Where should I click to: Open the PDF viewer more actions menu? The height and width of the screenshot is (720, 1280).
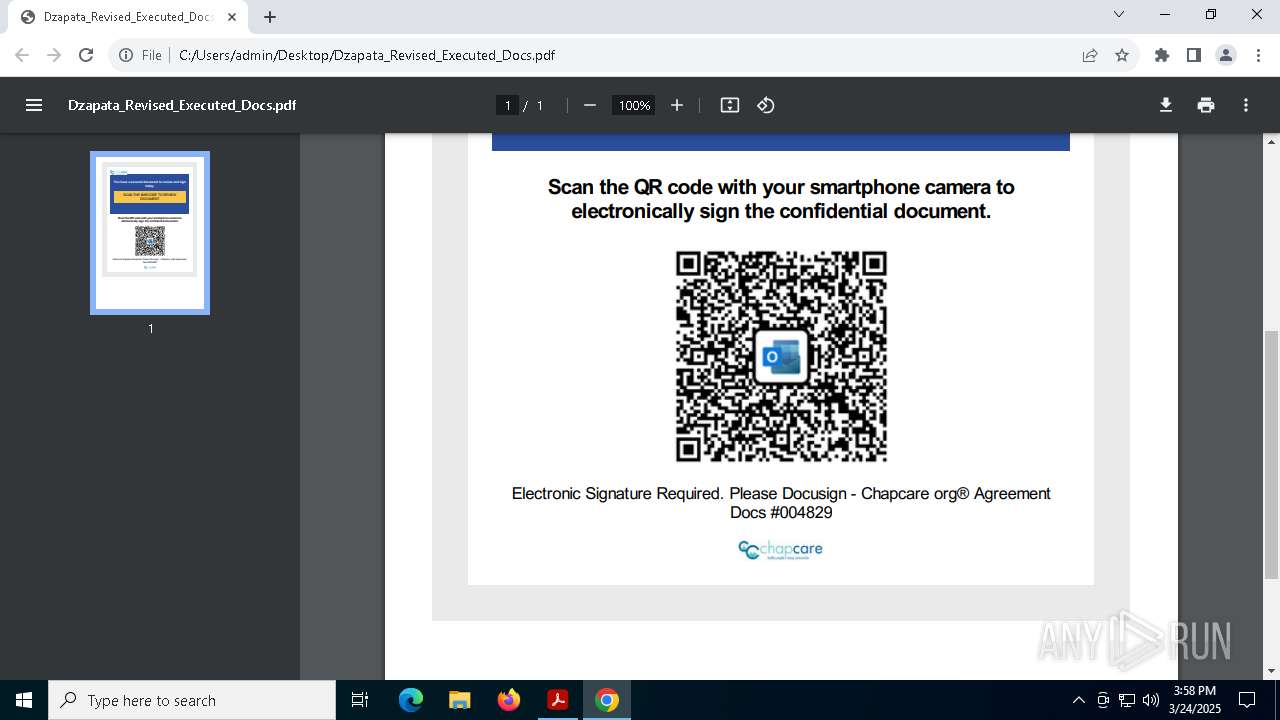[x=1246, y=105]
